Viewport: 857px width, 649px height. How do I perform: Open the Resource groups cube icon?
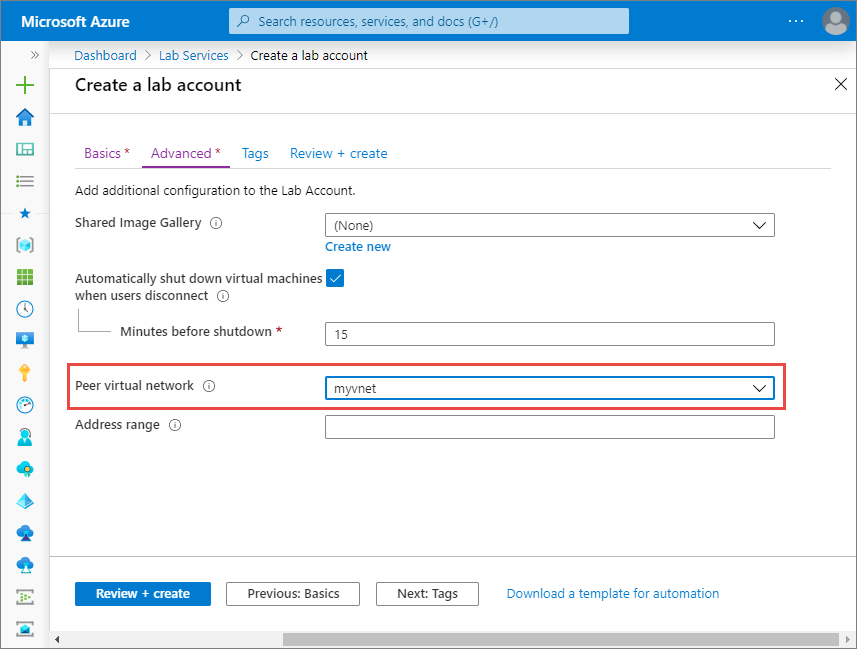click(x=25, y=245)
